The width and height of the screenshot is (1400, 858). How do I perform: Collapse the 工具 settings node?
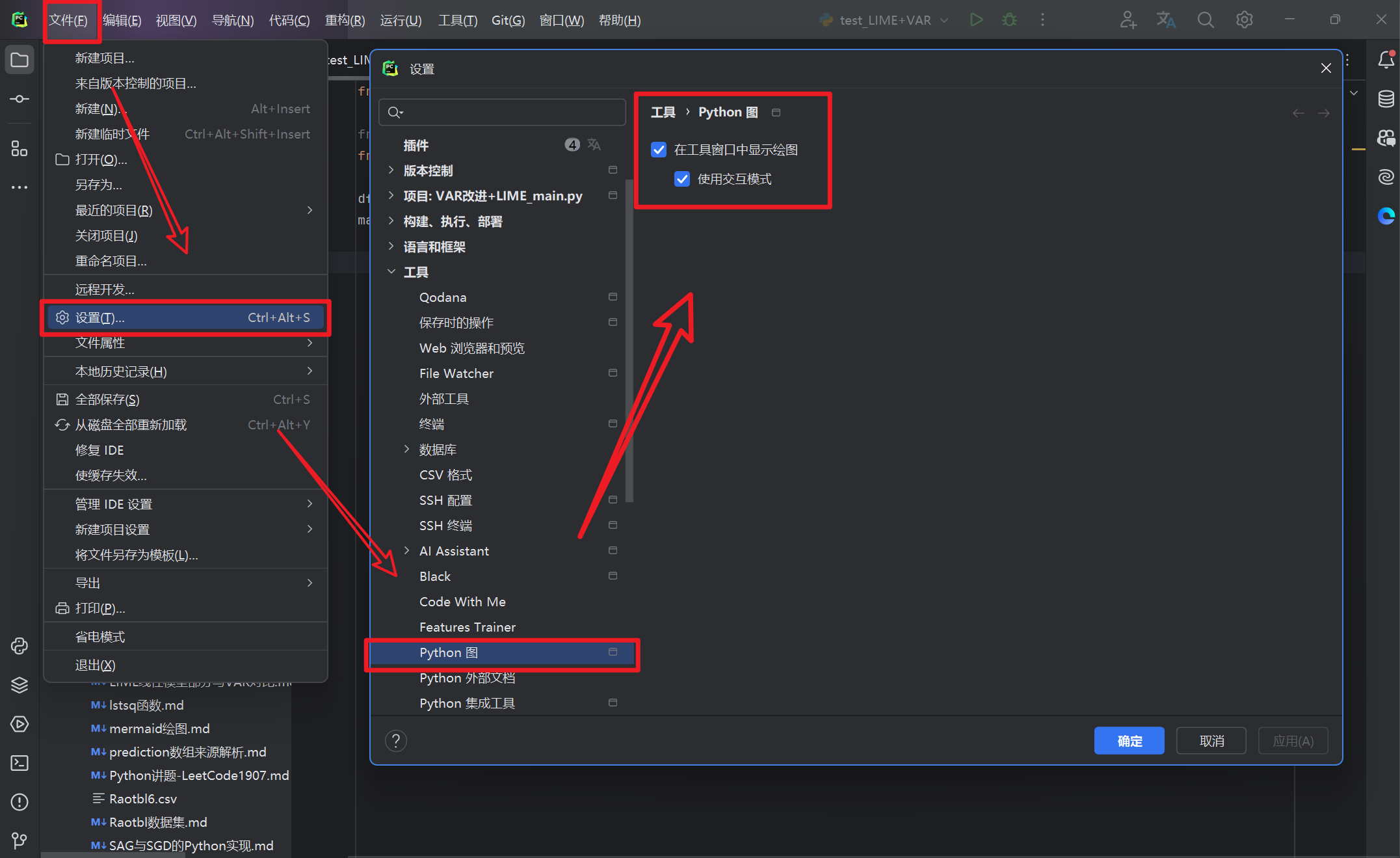[391, 272]
